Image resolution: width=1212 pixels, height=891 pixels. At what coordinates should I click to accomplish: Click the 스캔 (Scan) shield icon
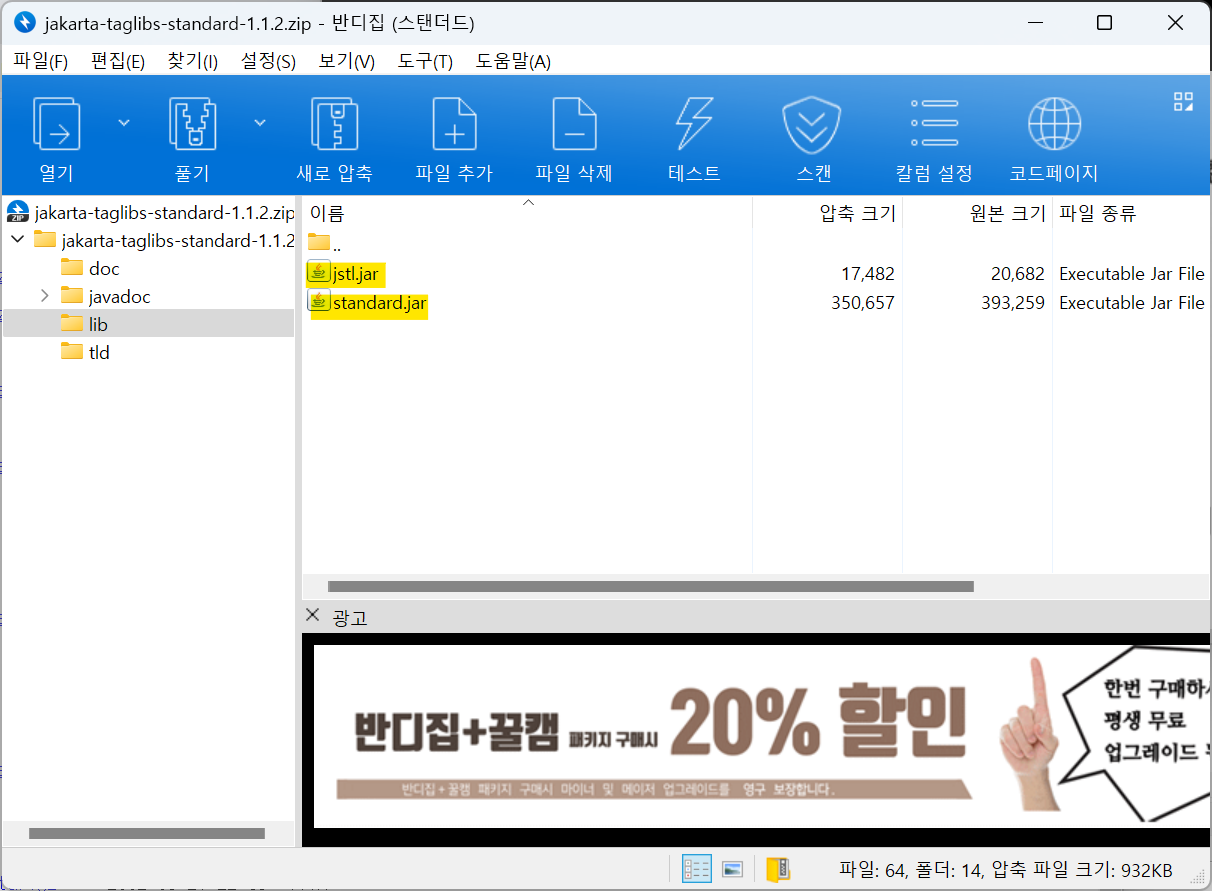pyautogui.click(x=811, y=123)
